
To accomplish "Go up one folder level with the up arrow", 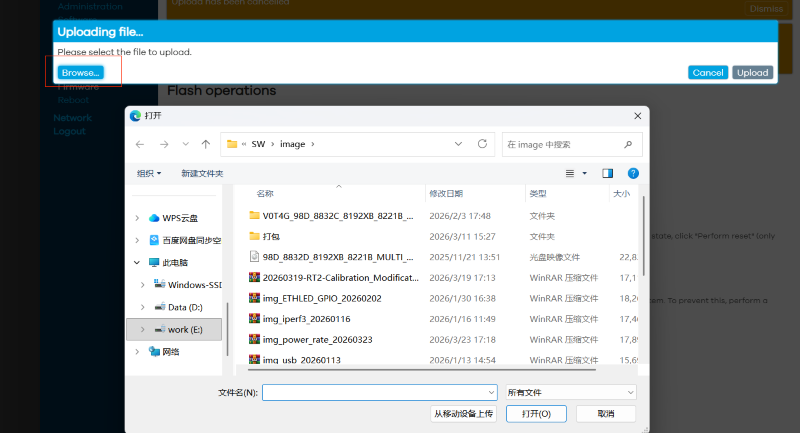I will pyautogui.click(x=205, y=144).
